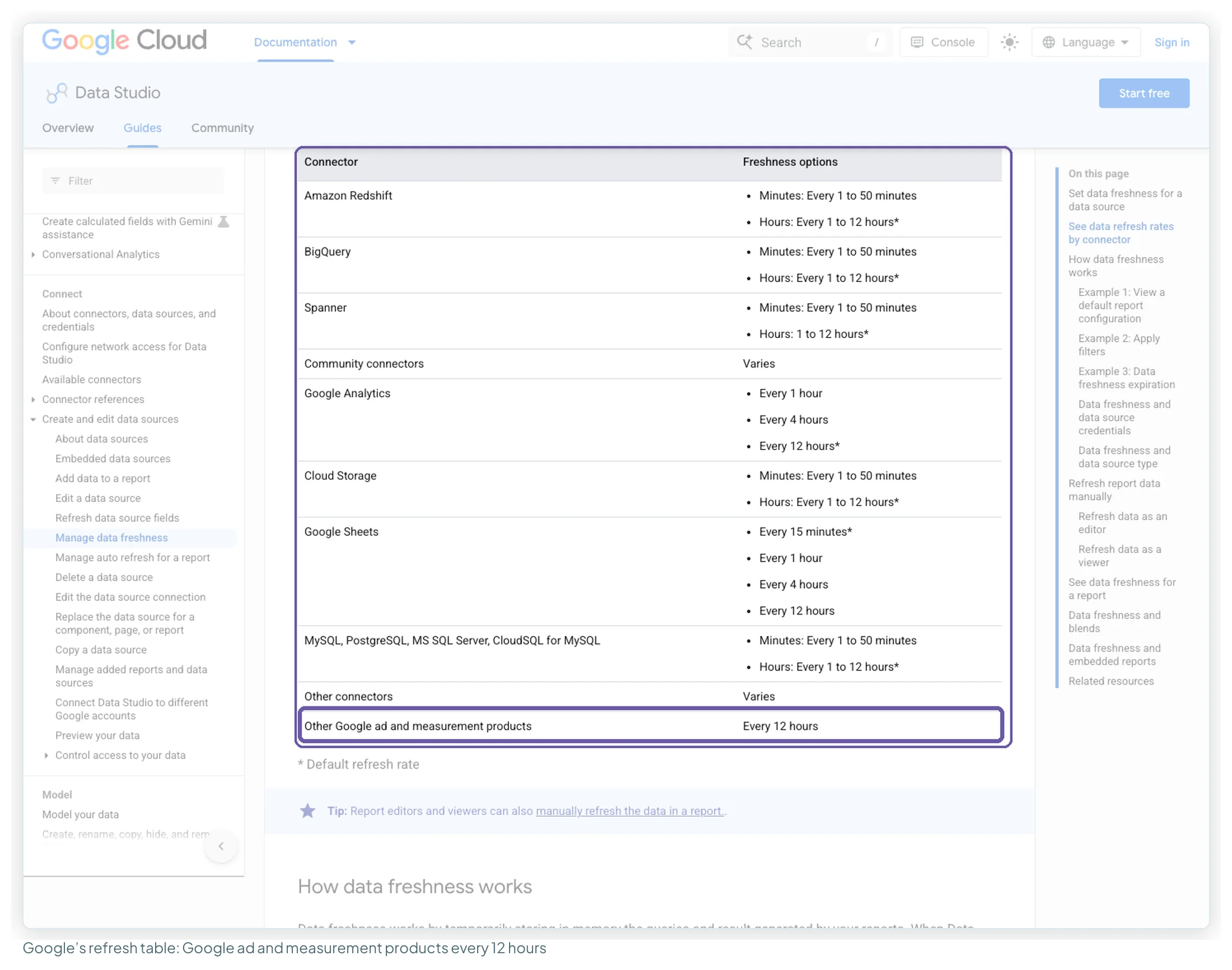Click the filter icon in sidebar filter

point(55,181)
